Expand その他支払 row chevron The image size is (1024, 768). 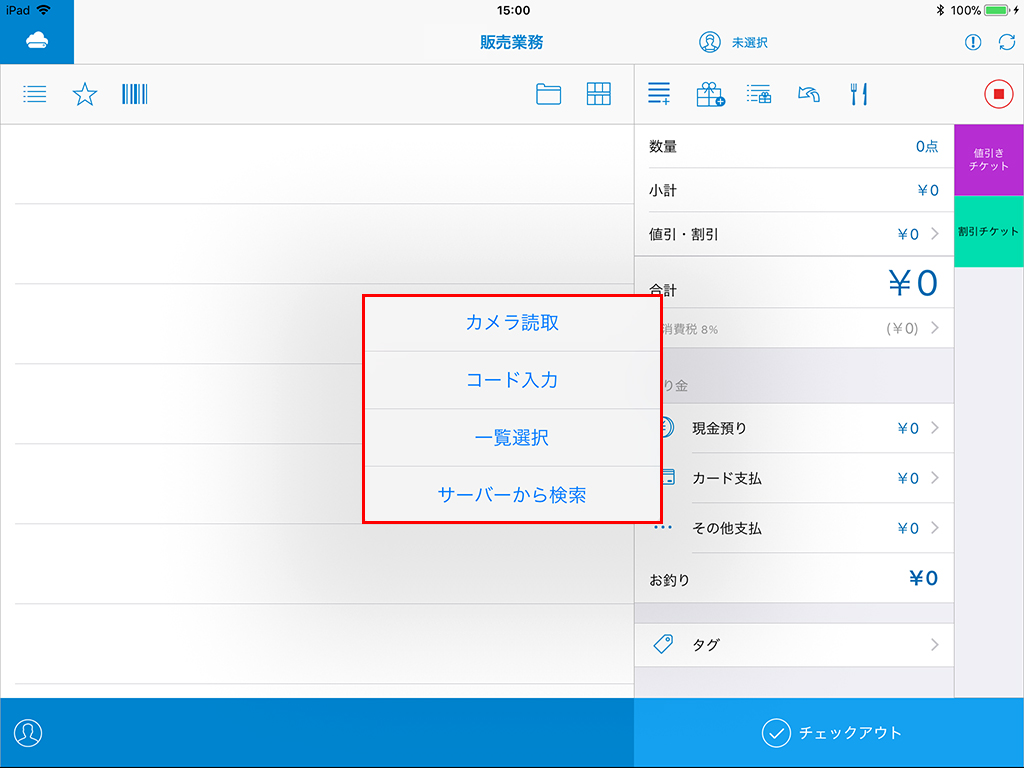(x=935, y=528)
